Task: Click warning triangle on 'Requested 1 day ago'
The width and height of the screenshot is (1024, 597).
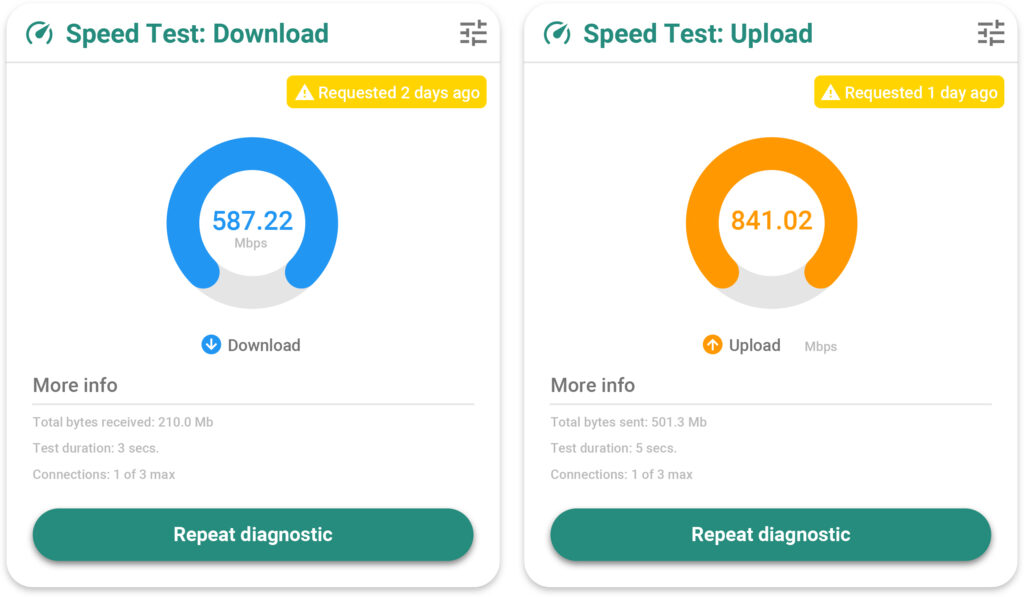Action: pyautogui.click(x=830, y=93)
